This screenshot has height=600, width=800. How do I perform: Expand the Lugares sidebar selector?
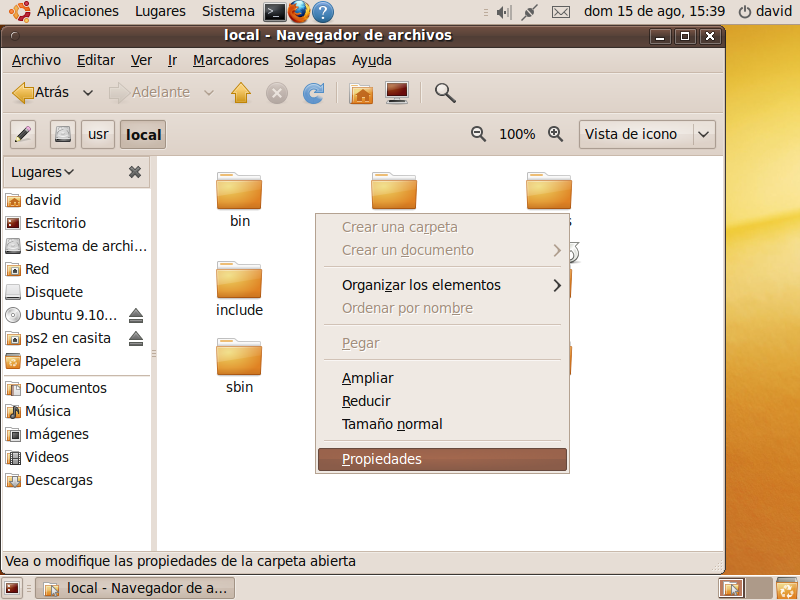click(x=43, y=172)
